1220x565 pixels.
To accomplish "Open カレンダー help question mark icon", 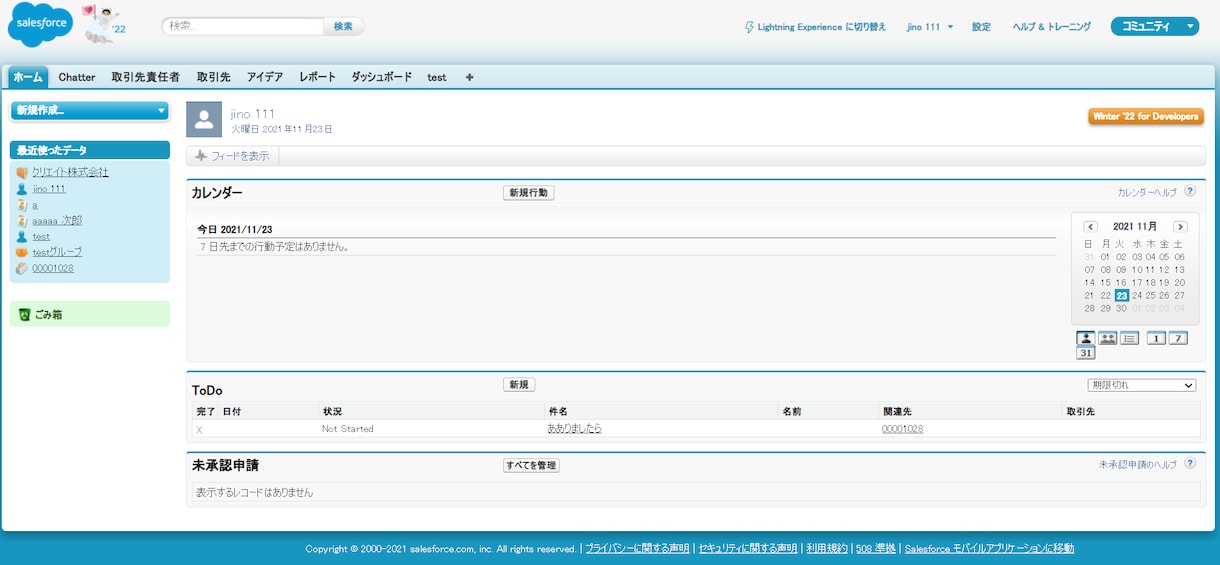I will pos(1190,191).
